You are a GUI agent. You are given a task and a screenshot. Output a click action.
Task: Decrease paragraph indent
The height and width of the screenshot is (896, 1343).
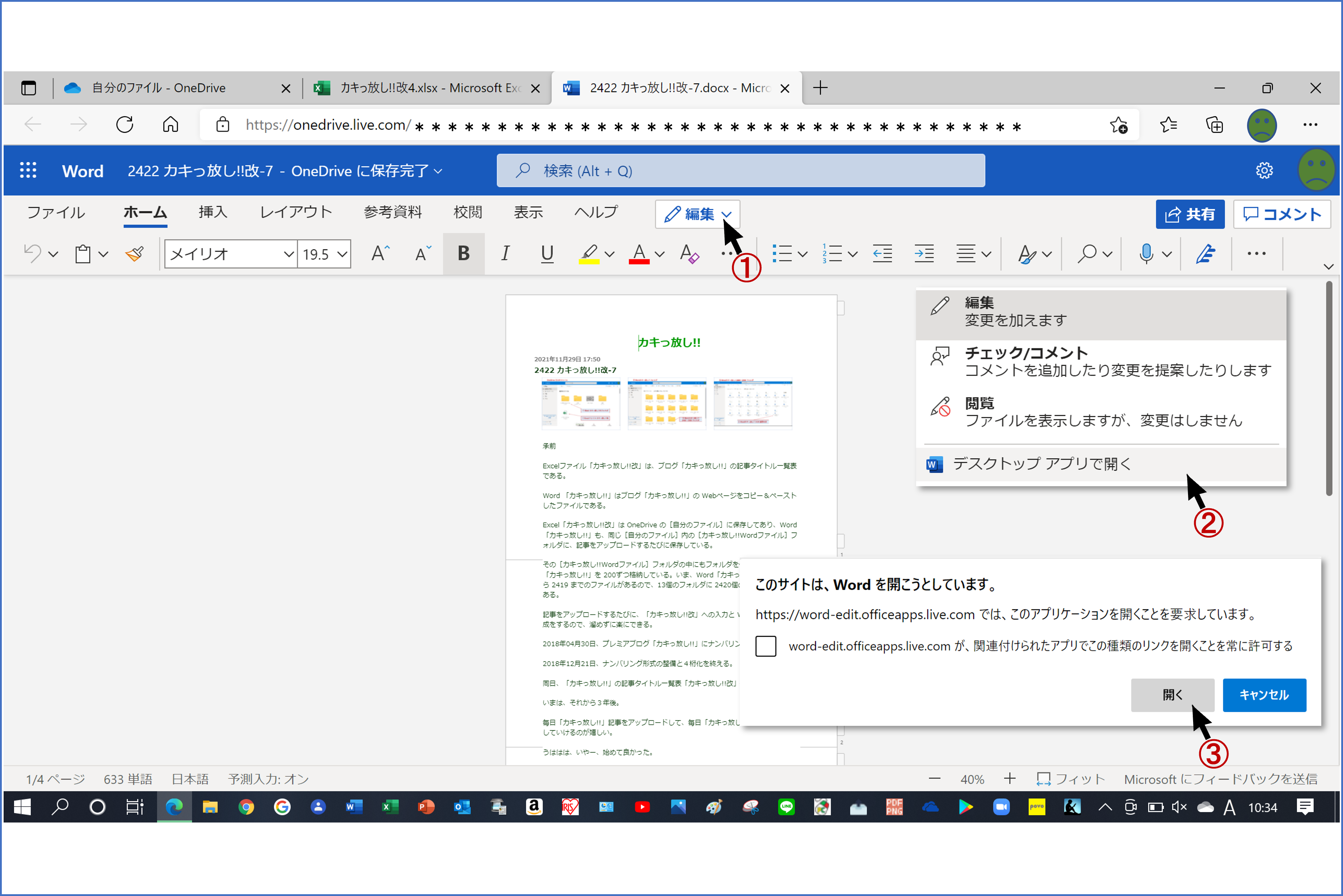click(882, 253)
